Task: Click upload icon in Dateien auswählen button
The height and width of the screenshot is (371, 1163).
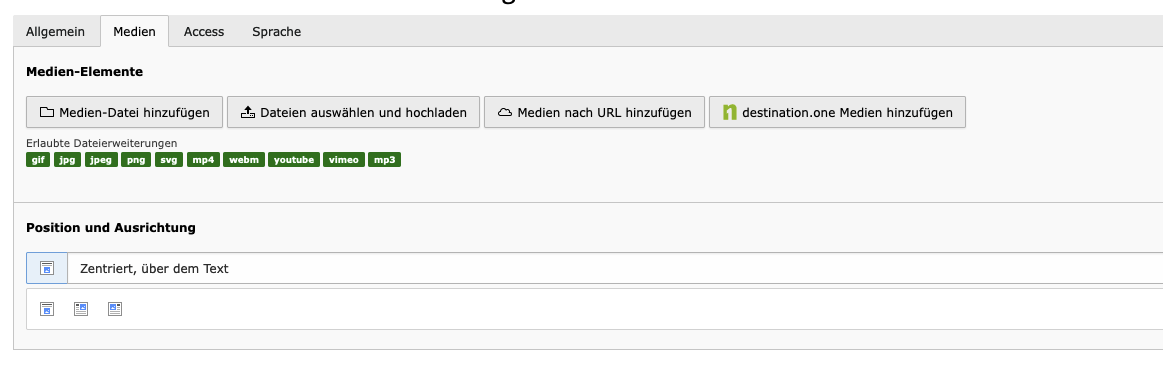Action: click(248, 113)
